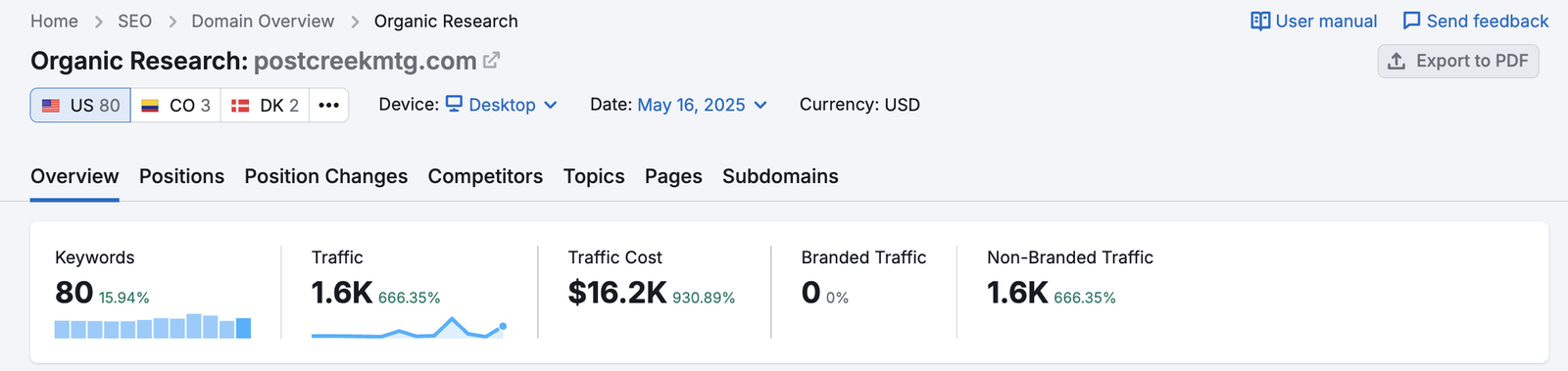Screen dimensions: 1568x371
Task: Click the desktop monitor icon in Device
Action: point(454,104)
